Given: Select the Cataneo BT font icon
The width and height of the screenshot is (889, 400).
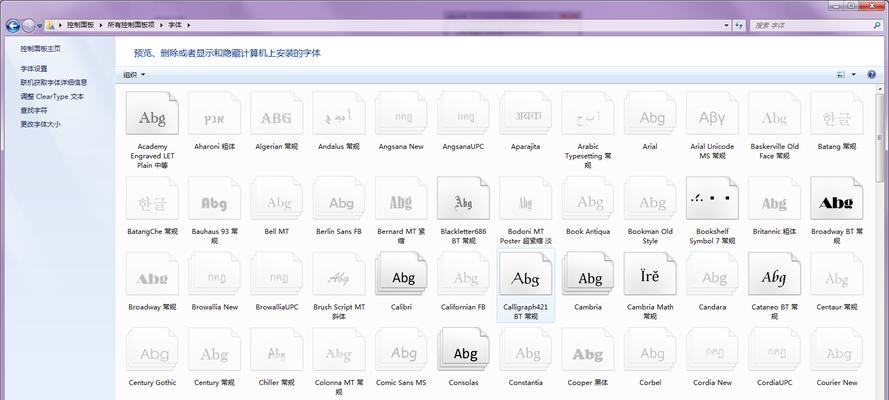Looking at the screenshot, I should point(774,274).
